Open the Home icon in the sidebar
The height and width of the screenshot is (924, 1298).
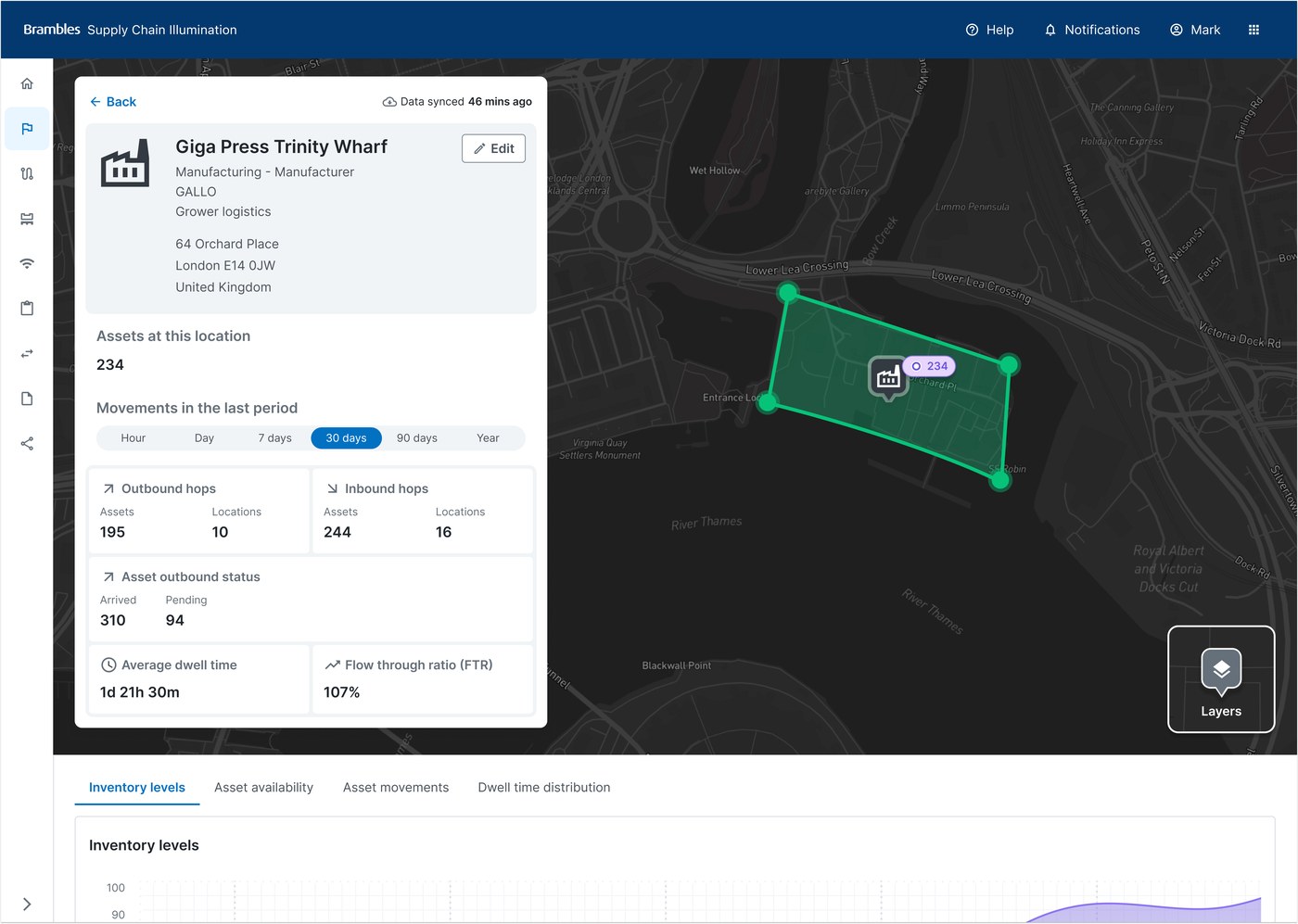click(x=27, y=83)
